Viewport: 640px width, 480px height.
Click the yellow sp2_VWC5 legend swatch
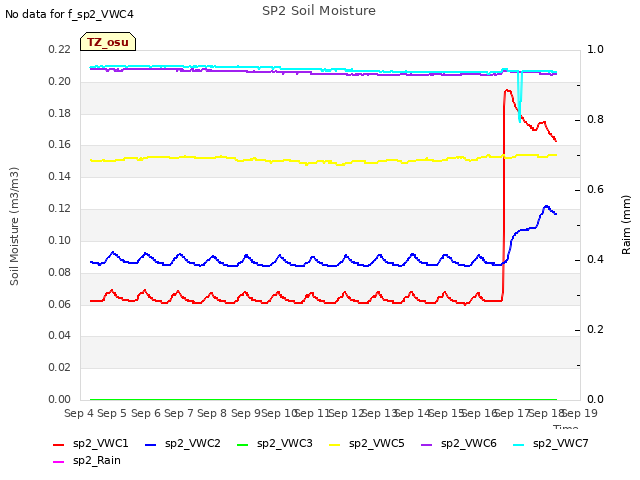pyautogui.click(x=335, y=444)
